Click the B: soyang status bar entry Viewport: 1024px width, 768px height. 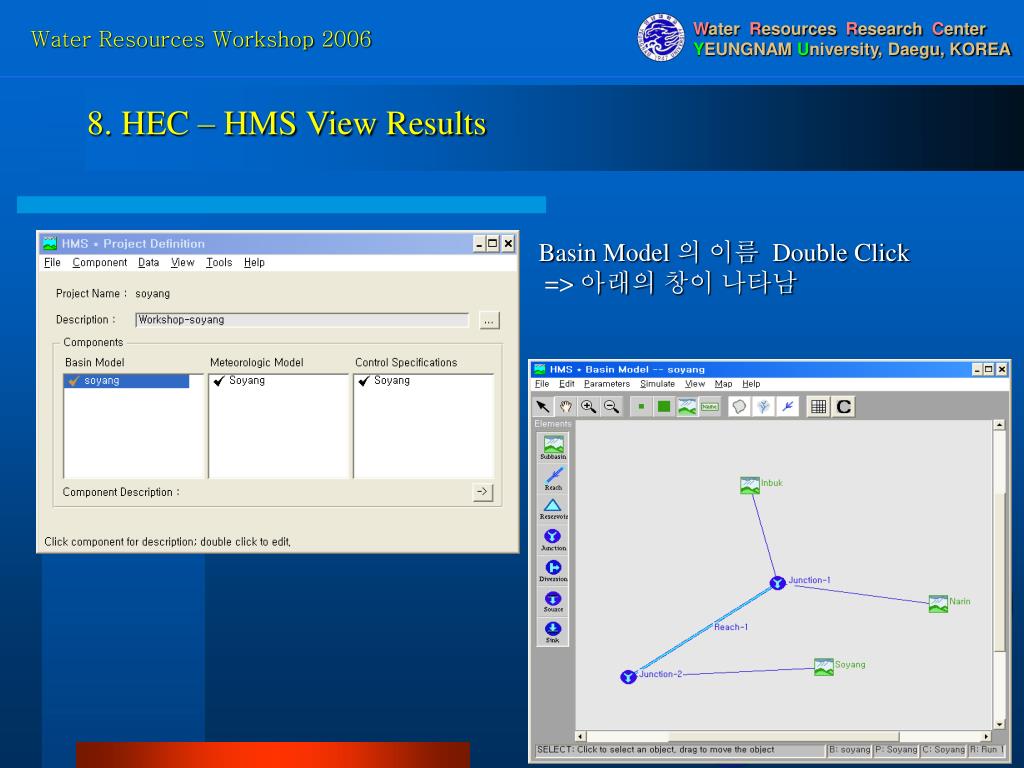pyautogui.click(x=850, y=750)
